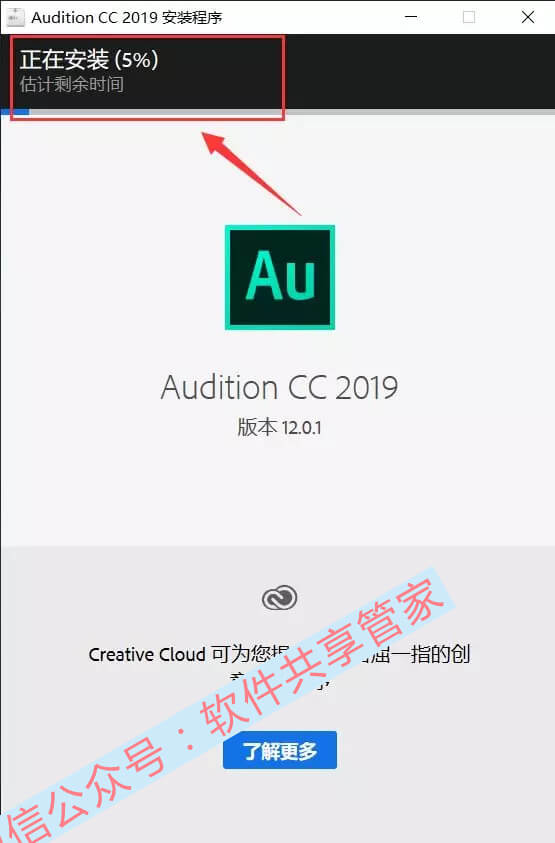Click the 版本 12.0.1 version text

tap(280, 428)
